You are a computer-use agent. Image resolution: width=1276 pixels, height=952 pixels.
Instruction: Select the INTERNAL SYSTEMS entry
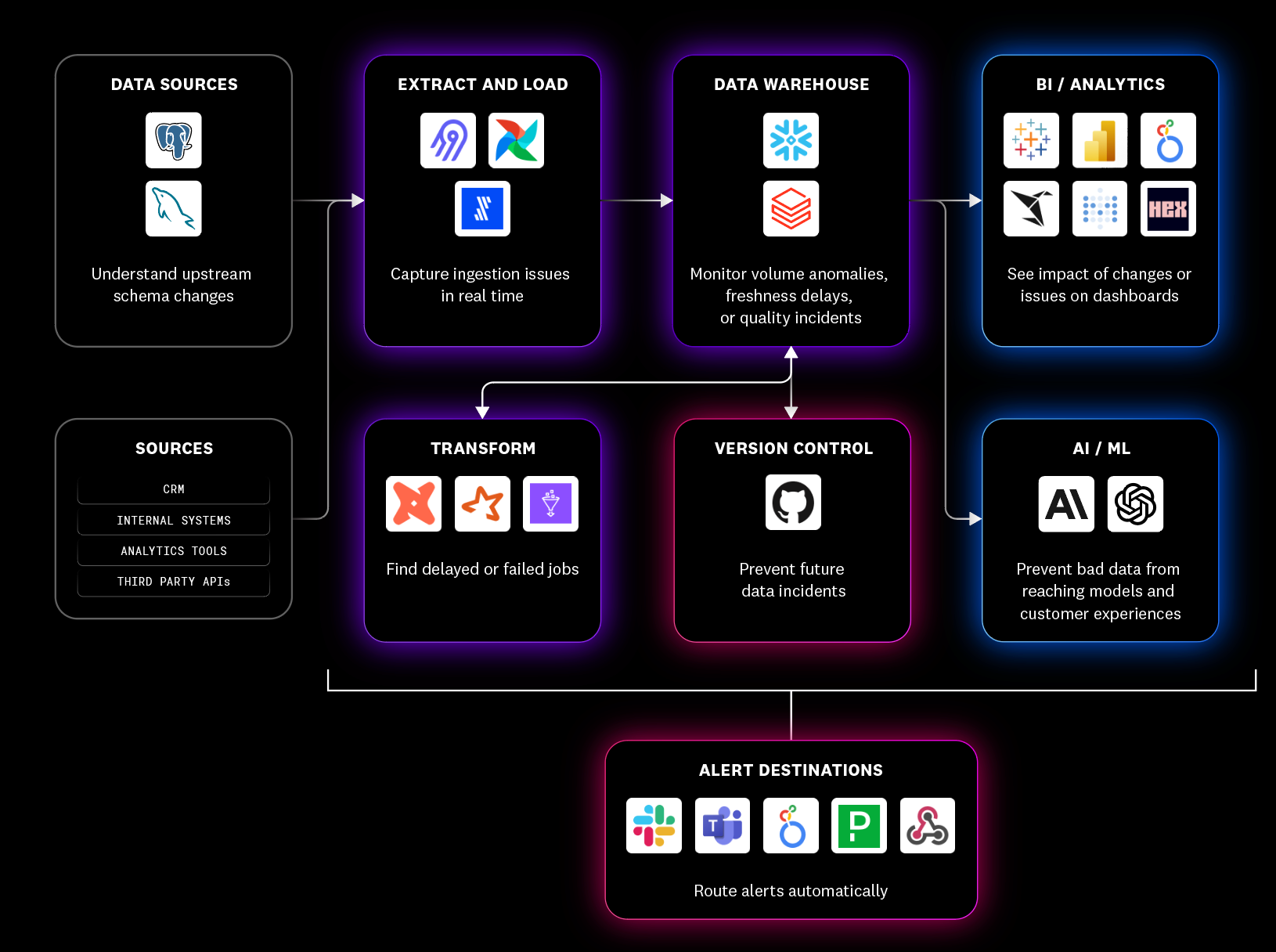[x=174, y=521]
